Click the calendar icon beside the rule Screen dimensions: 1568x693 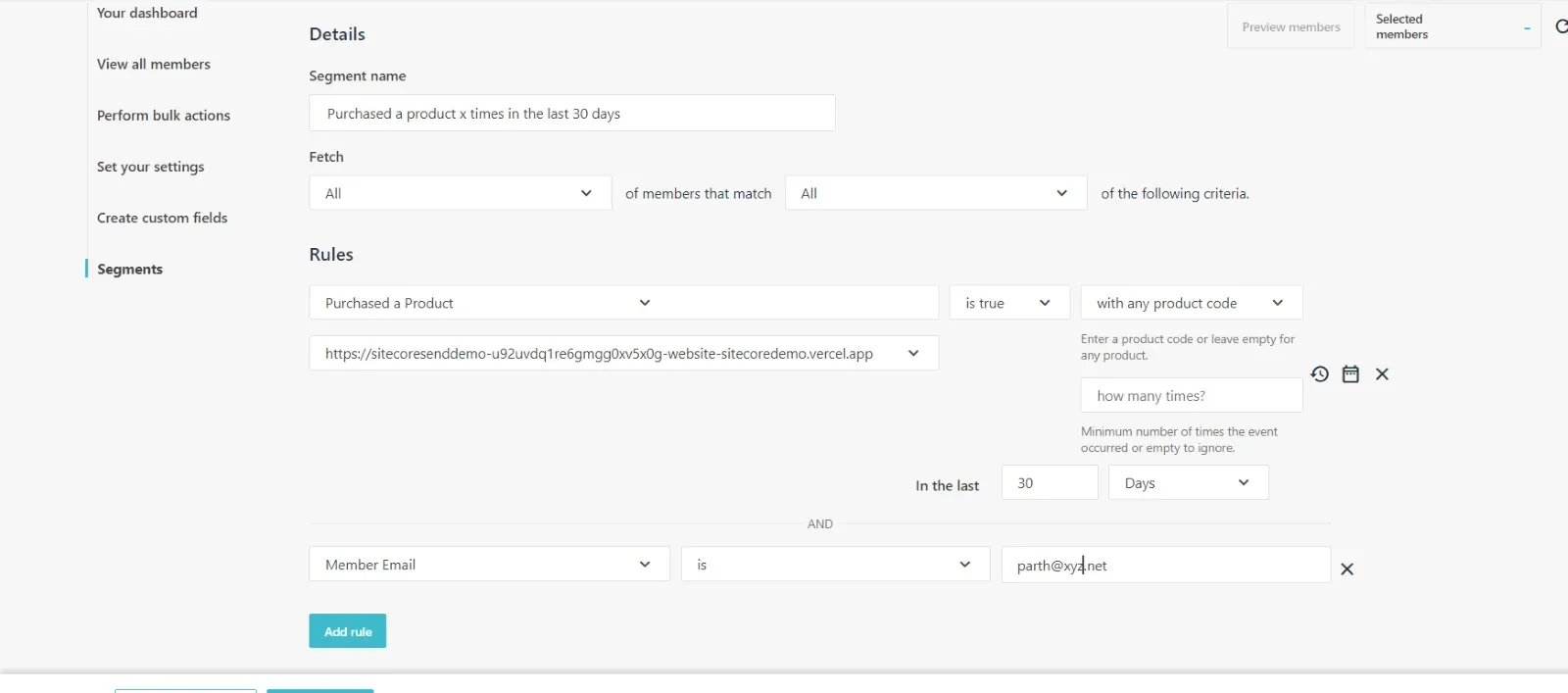click(x=1350, y=374)
